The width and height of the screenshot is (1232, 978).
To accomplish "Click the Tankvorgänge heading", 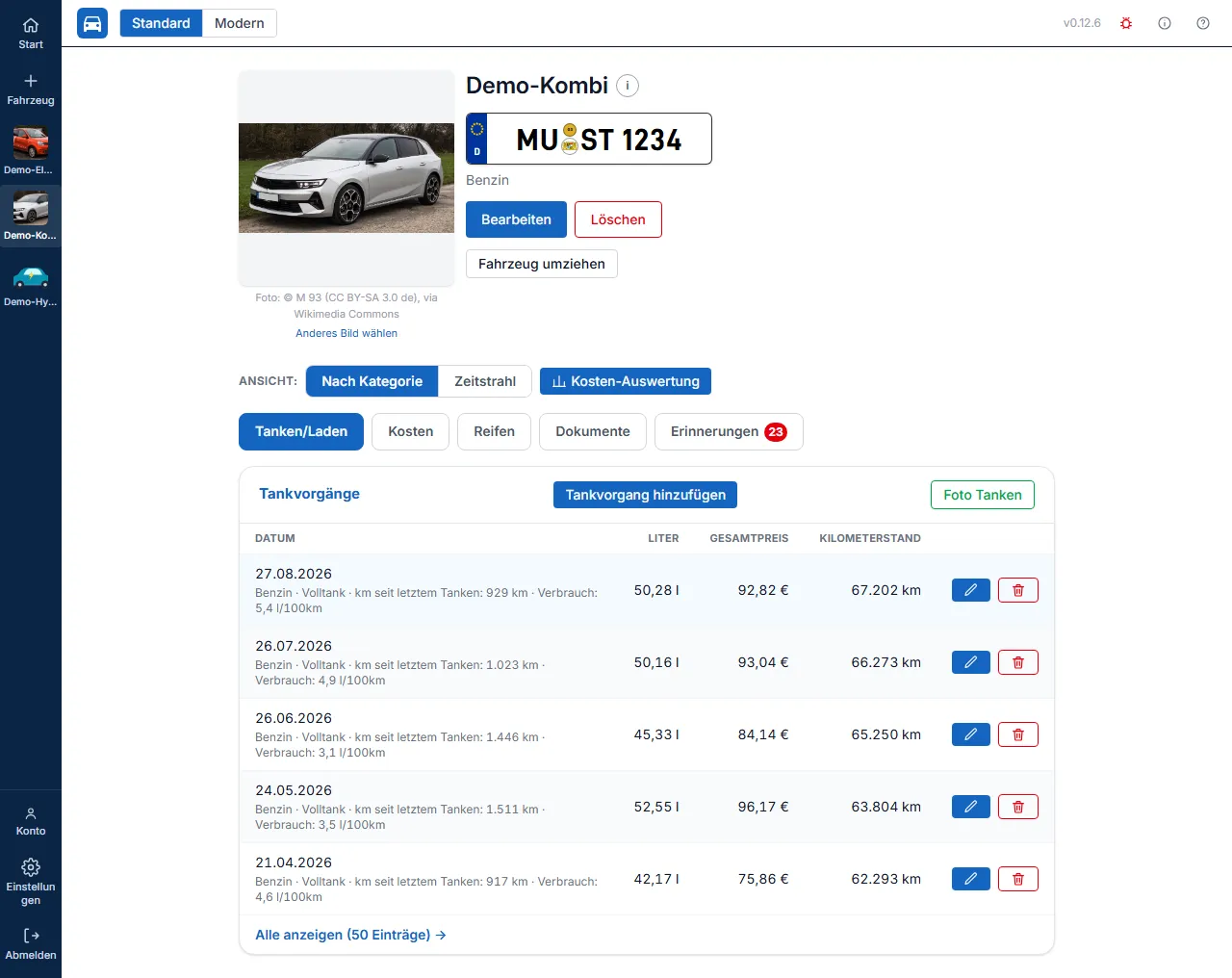I will click(x=309, y=494).
